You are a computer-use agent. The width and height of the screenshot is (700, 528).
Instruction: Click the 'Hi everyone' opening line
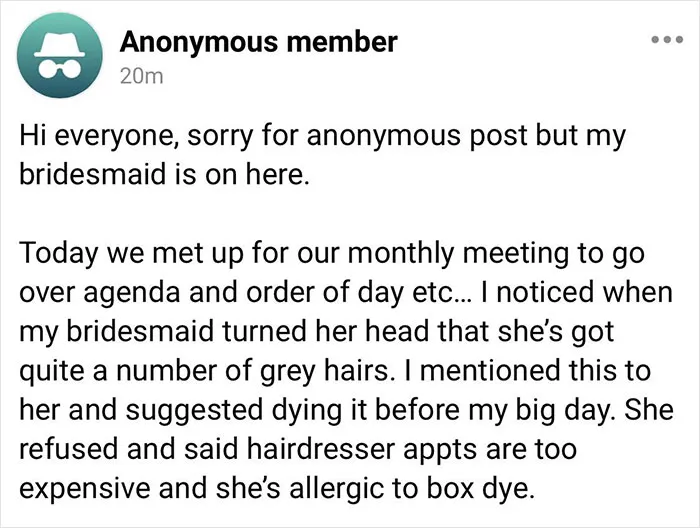click(x=322, y=136)
